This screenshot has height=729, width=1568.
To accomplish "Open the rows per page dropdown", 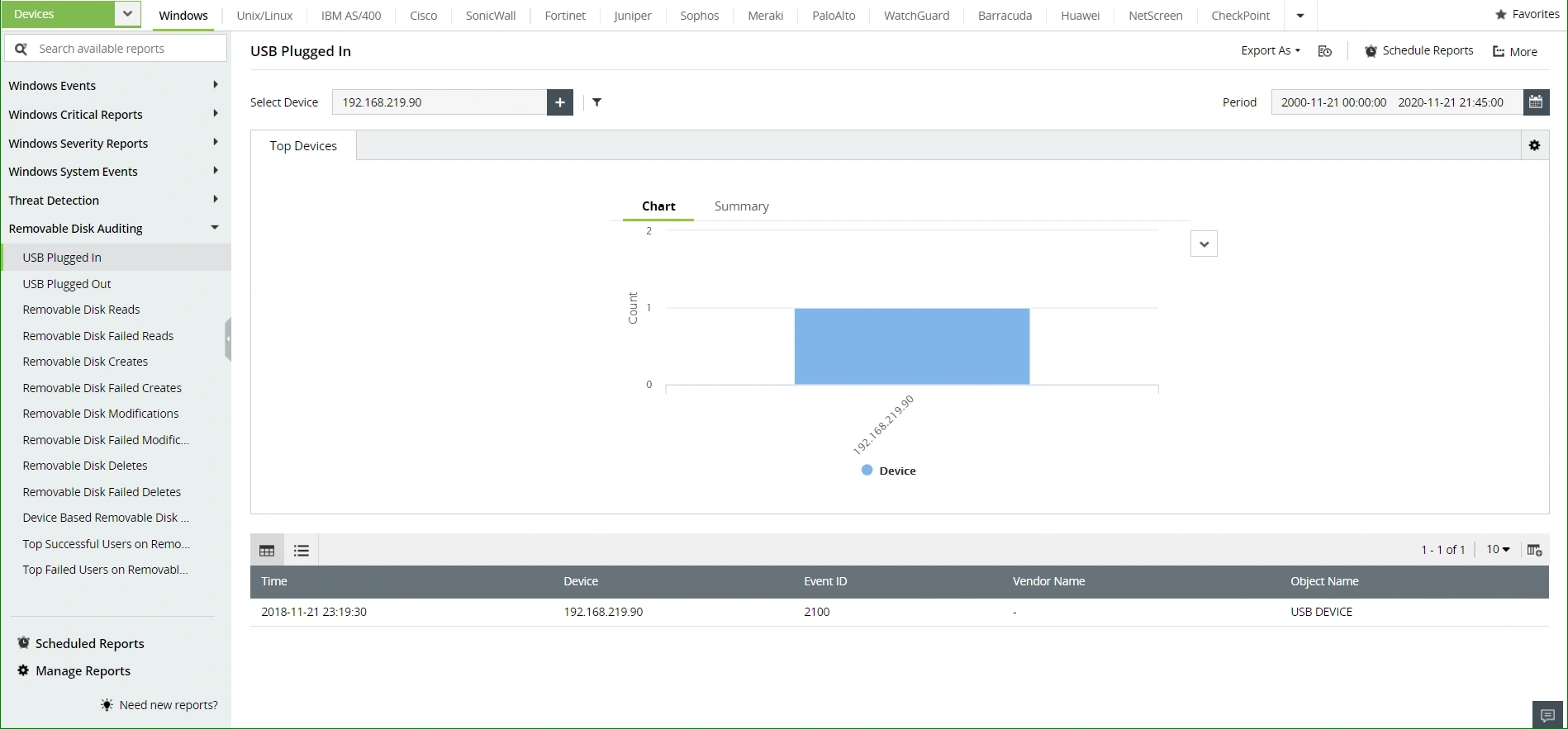I will click(x=1498, y=550).
